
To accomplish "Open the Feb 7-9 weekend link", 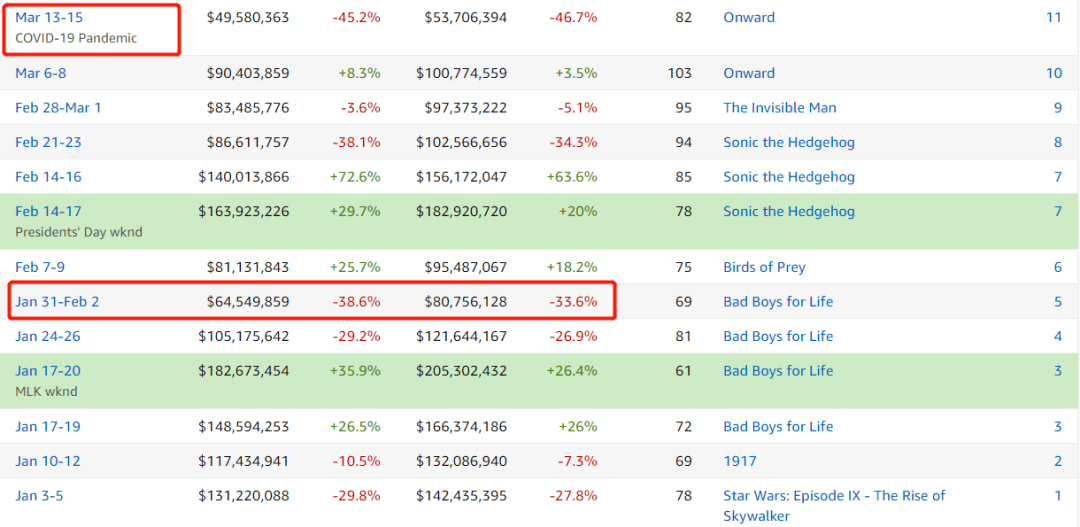I will coord(40,267).
